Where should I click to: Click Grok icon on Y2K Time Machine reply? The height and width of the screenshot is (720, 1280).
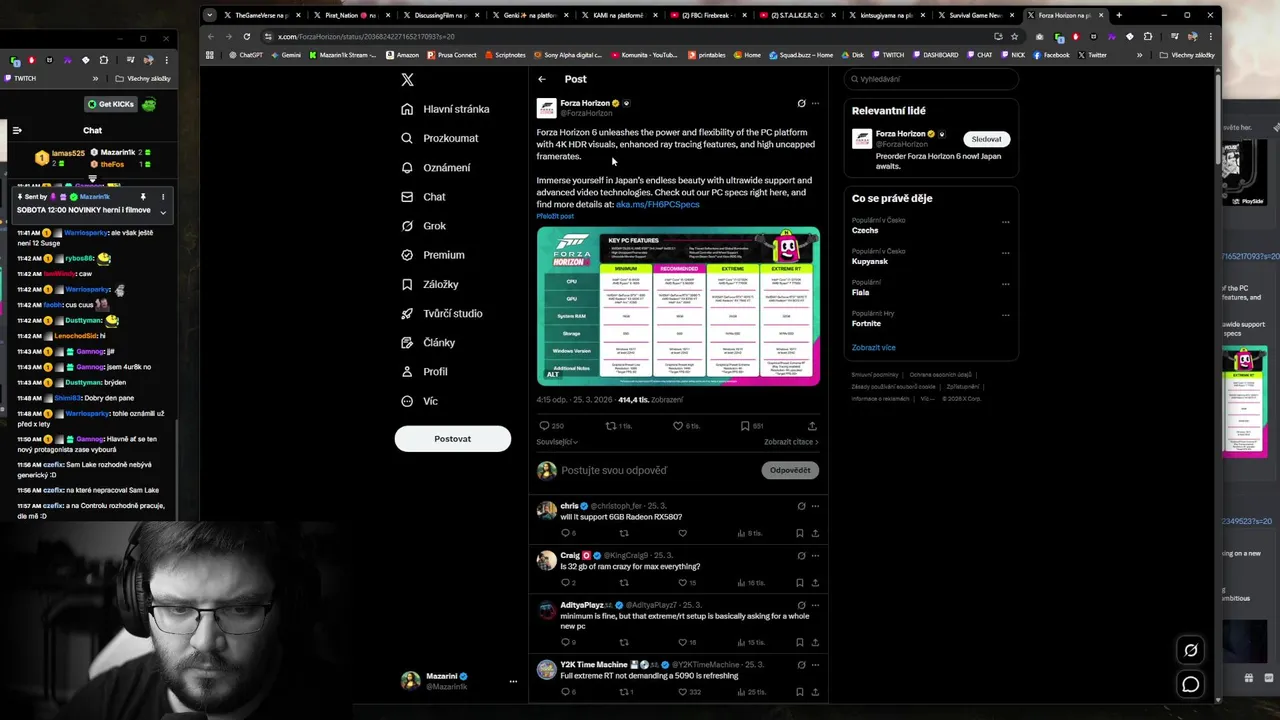pos(801,665)
